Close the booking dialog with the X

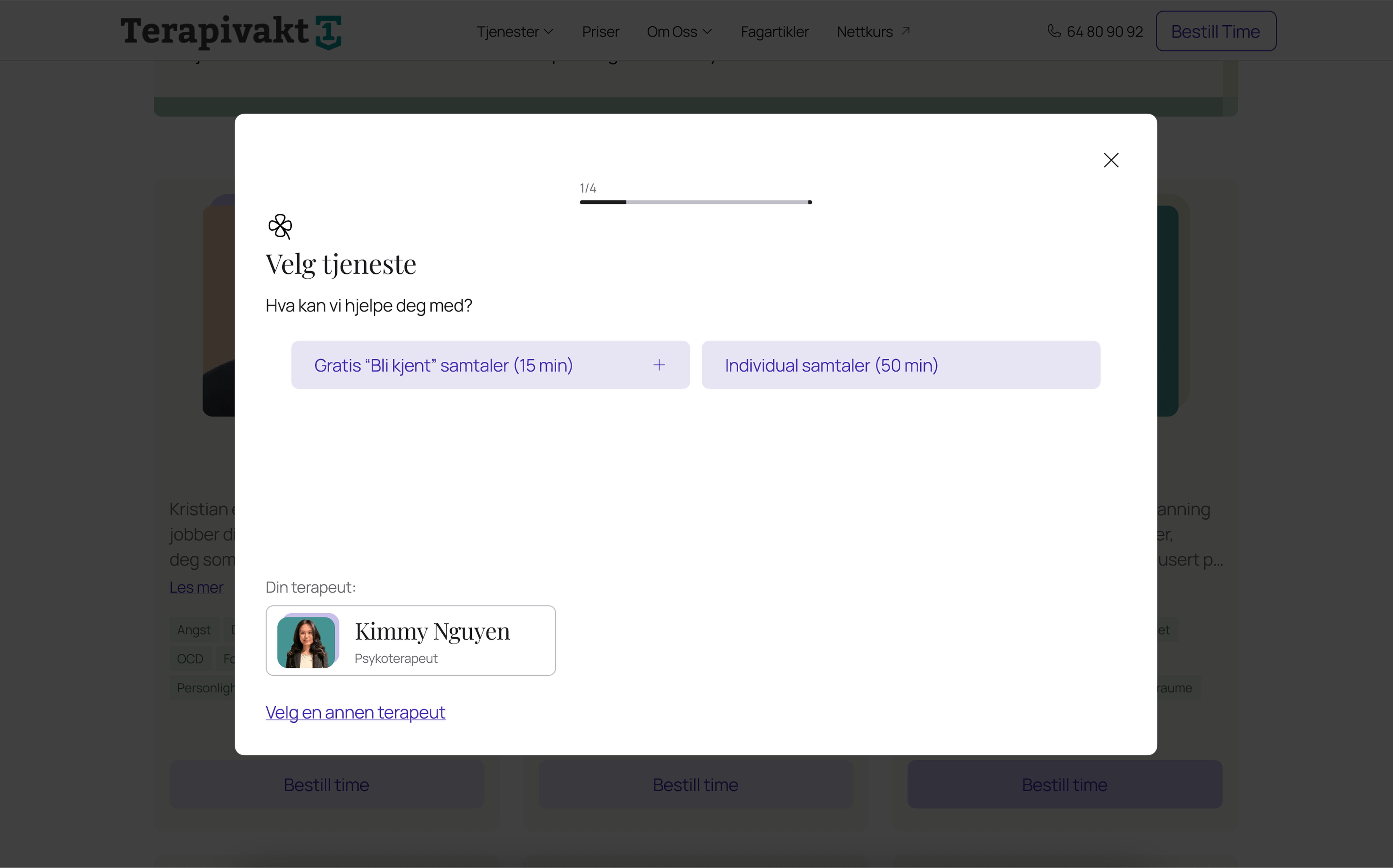point(1111,160)
